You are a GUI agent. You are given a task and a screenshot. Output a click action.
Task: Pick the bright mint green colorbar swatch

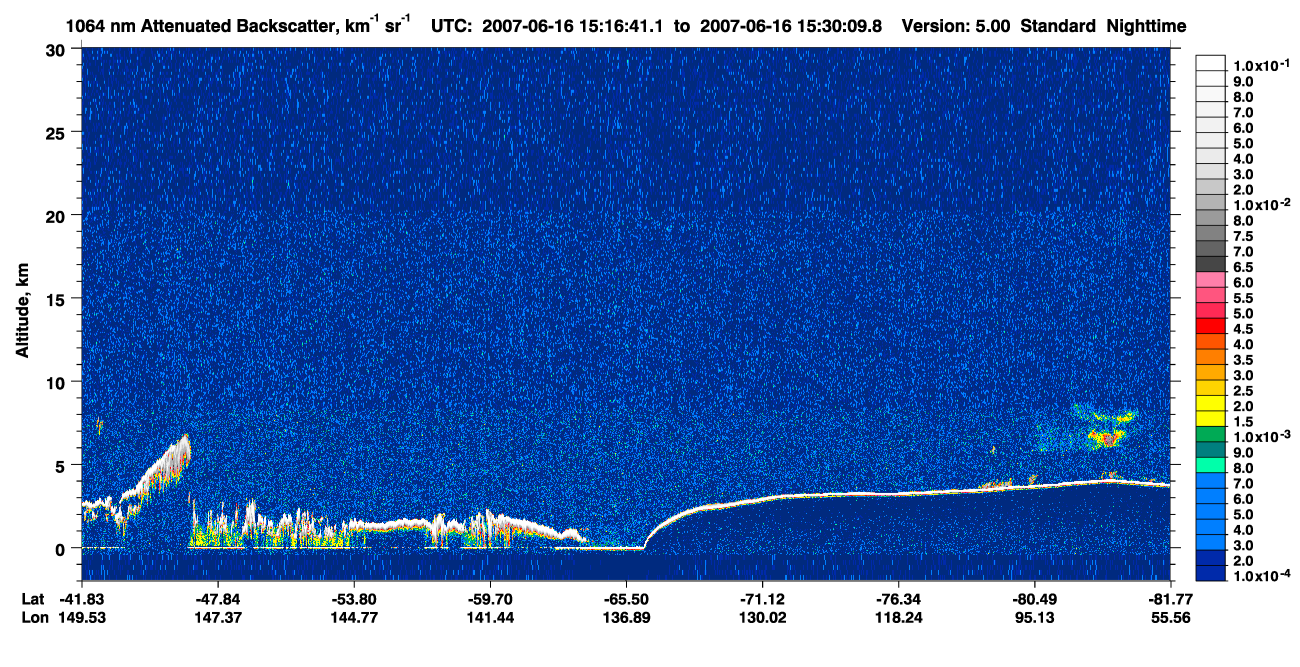coord(1210,464)
